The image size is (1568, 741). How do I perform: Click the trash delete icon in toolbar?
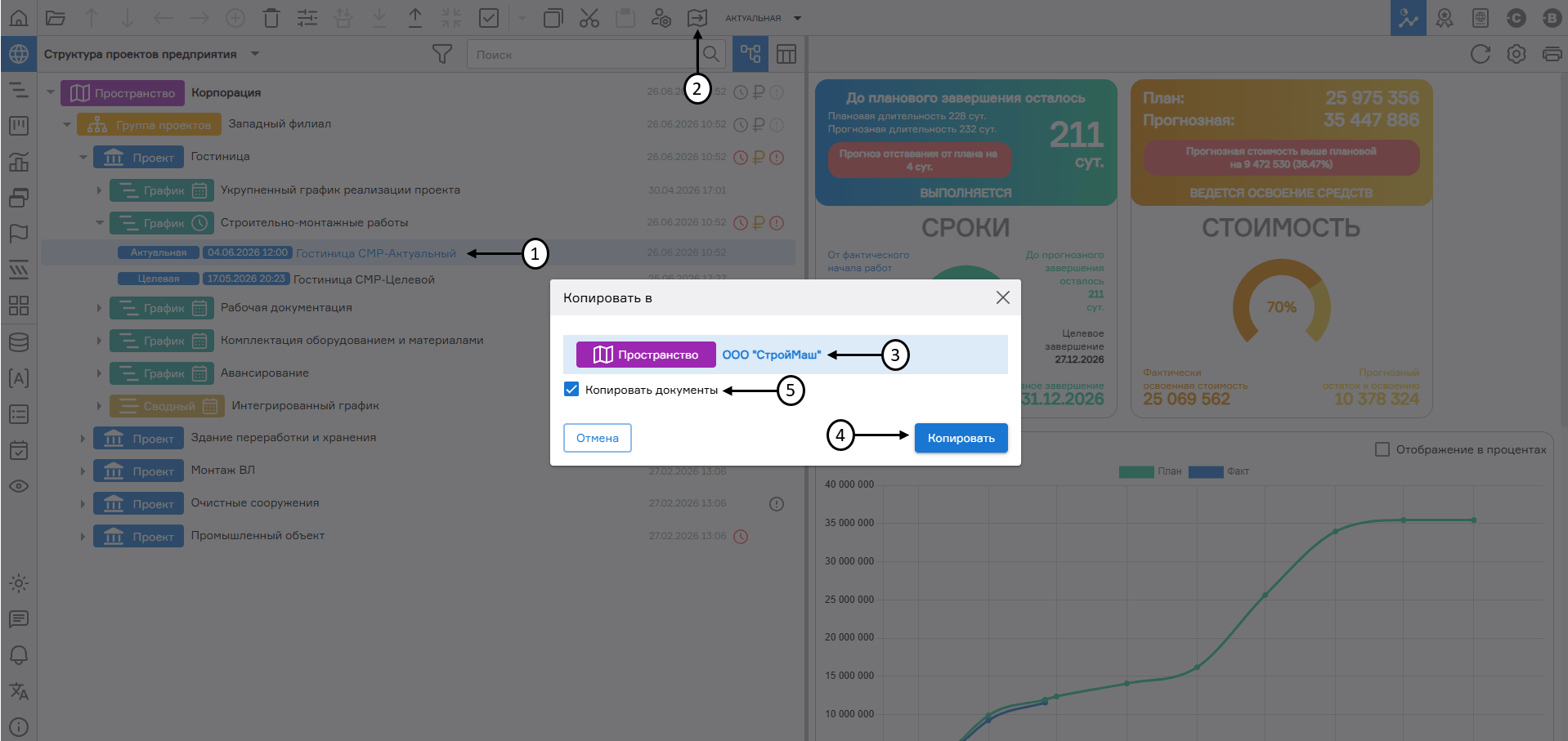(x=271, y=17)
